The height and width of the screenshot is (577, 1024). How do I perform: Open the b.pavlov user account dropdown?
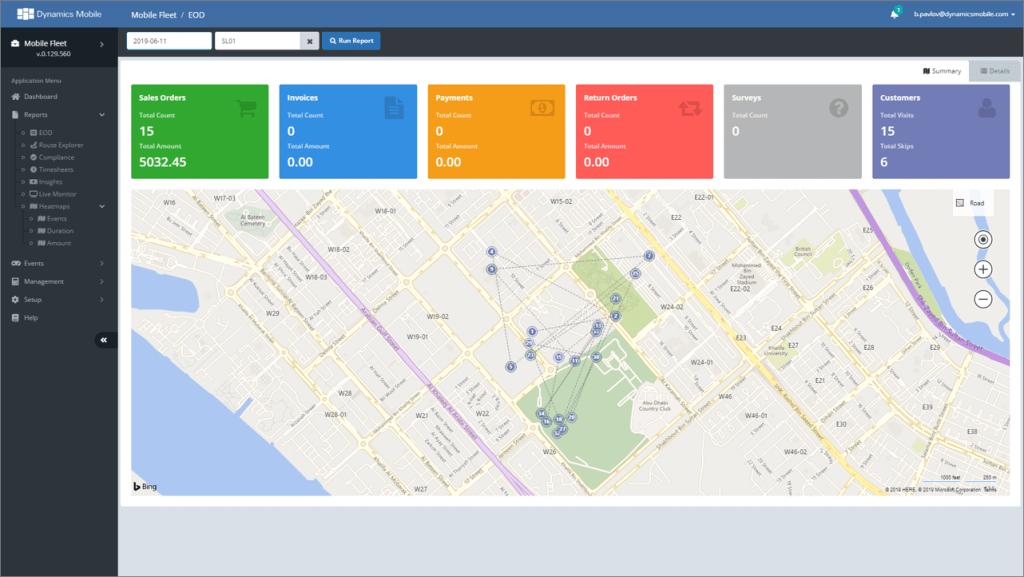point(964,14)
